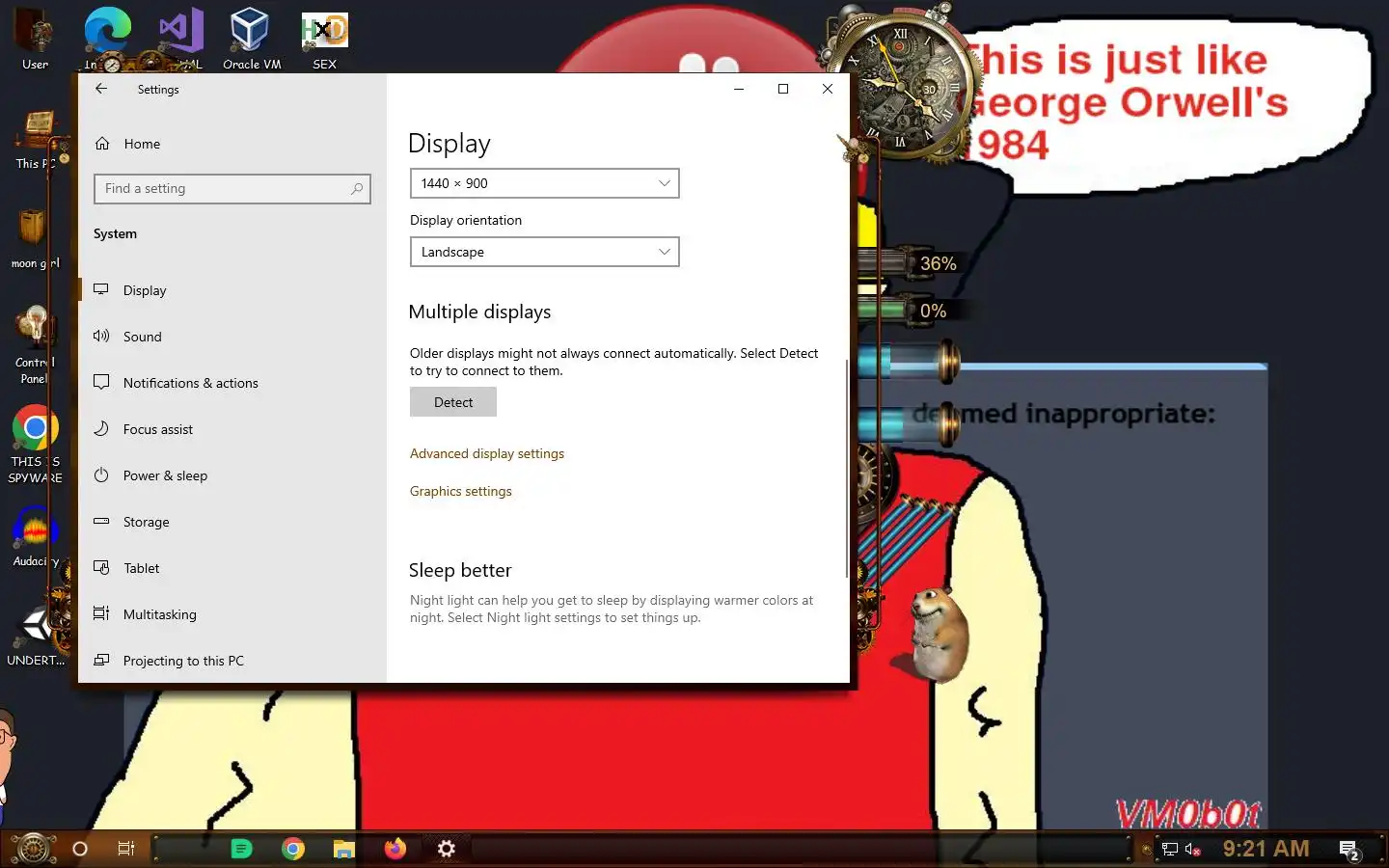
Task: Open Google Chrome from taskbar
Action: pyautogui.click(x=293, y=849)
